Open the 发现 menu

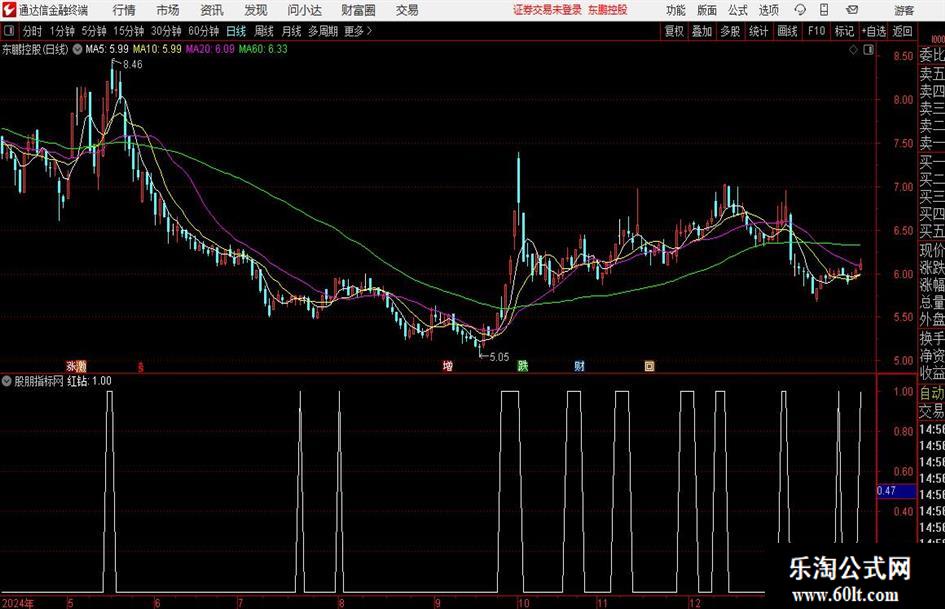(256, 10)
